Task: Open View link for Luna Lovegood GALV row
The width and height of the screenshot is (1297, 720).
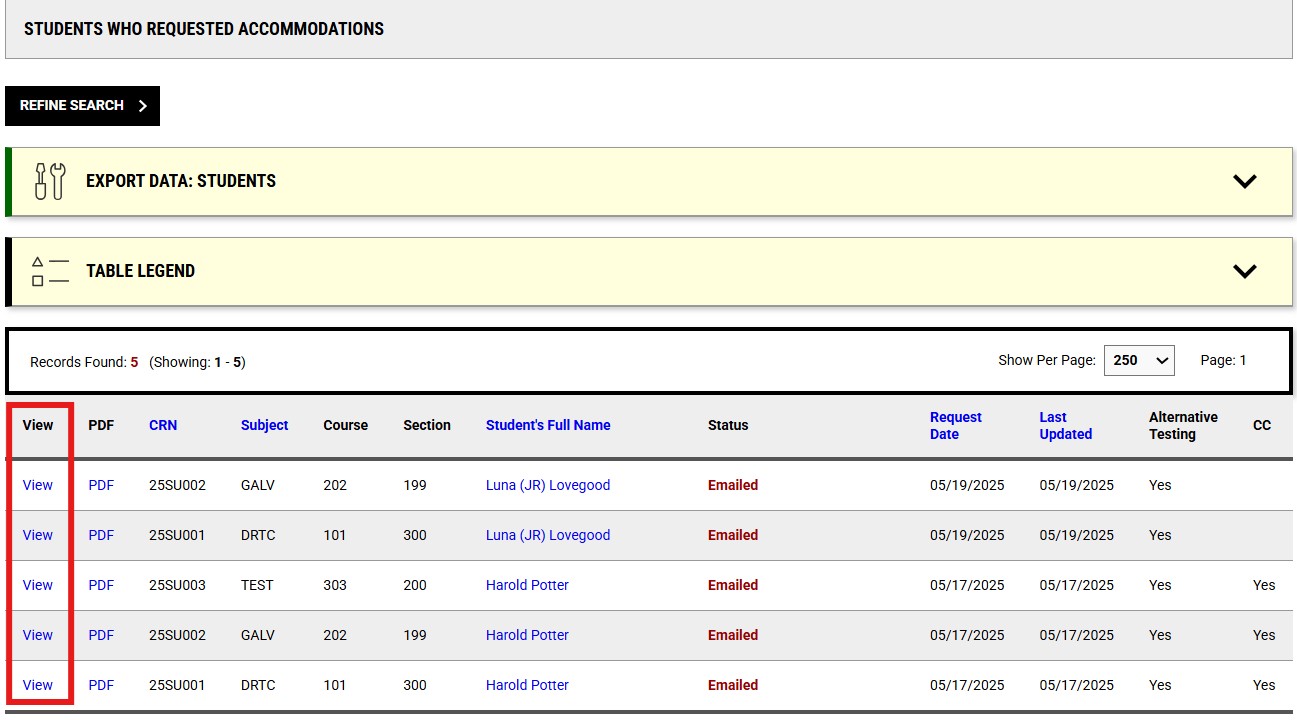Action: click(38, 485)
